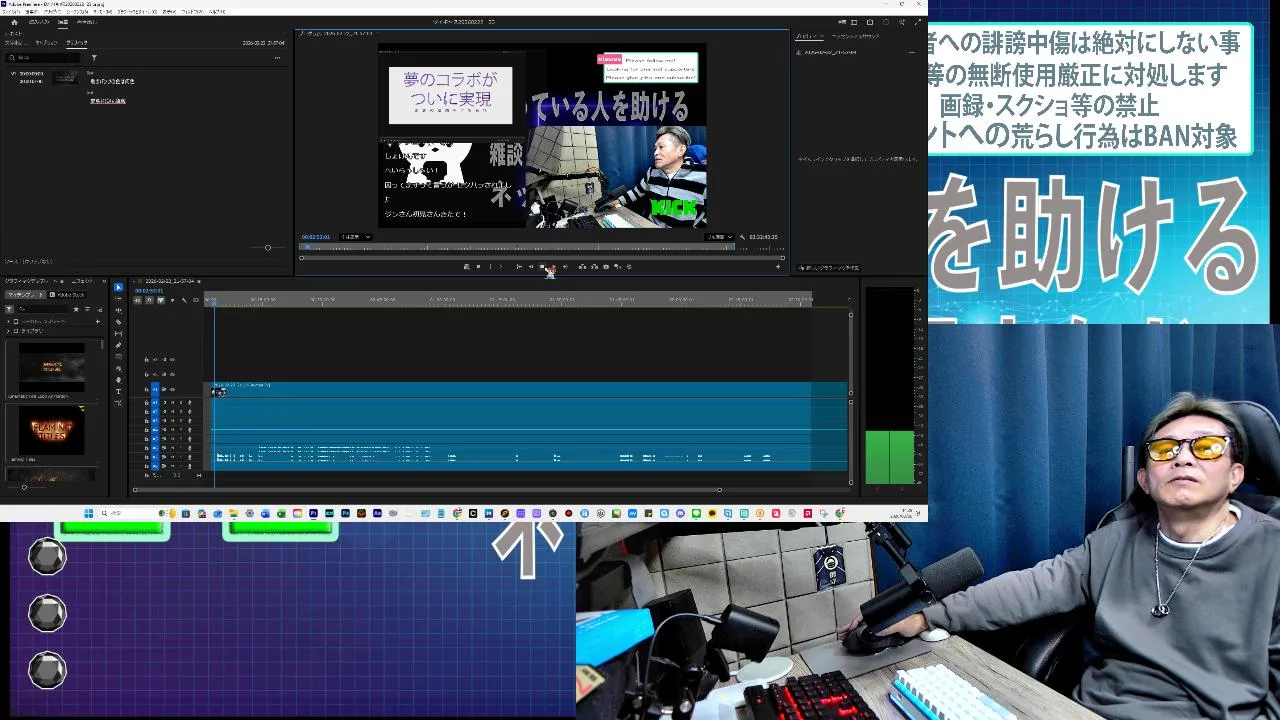Mute audio track A1
This screenshot has width=1280, height=720.
[x=172, y=402]
